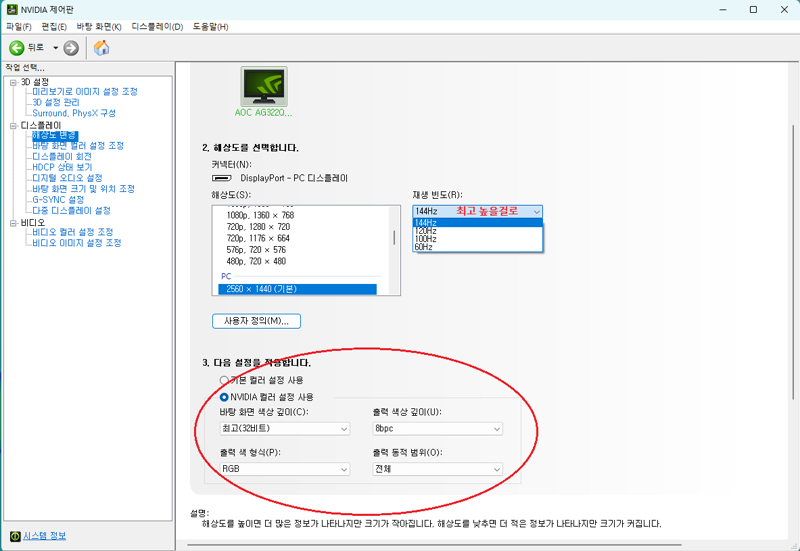Open the 편집(E) menu
800x551 pixels.
click(x=54, y=27)
